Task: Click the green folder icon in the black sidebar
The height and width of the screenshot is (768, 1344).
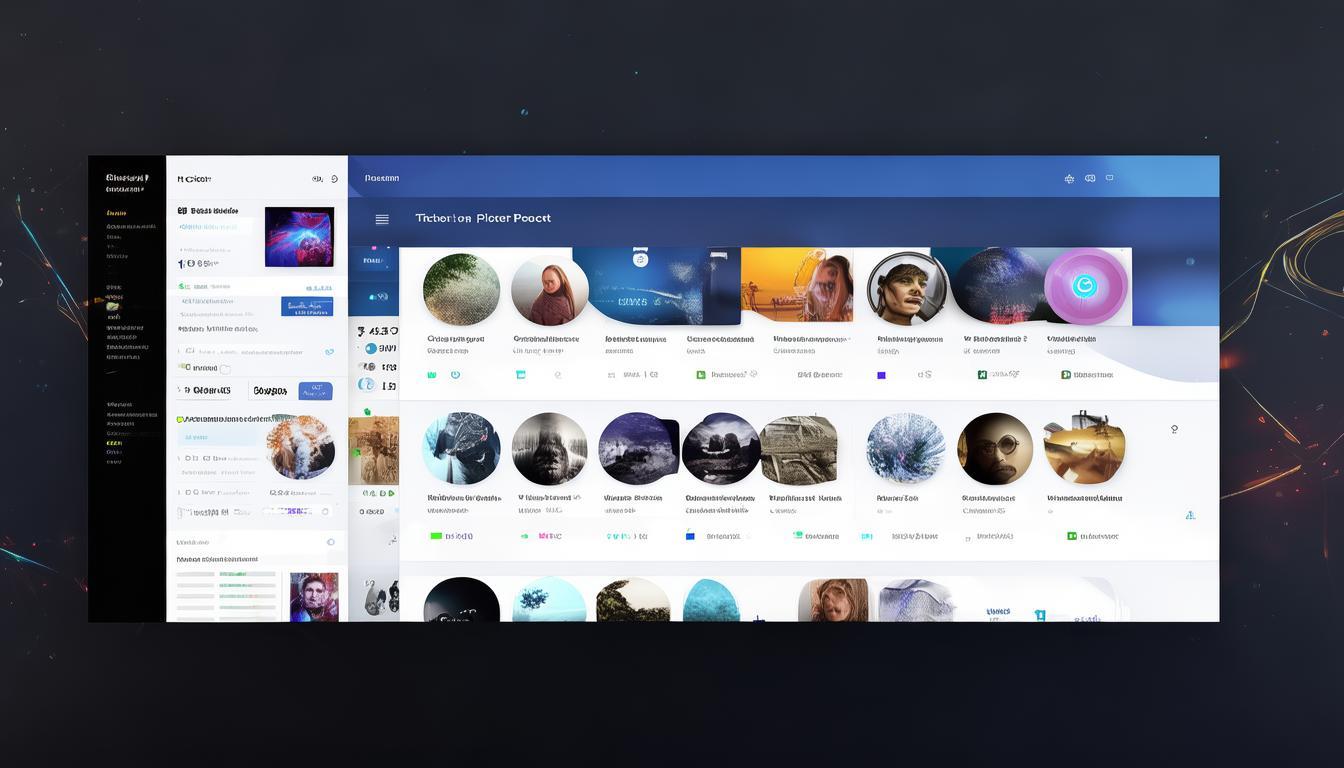Action: [x=113, y=307]
